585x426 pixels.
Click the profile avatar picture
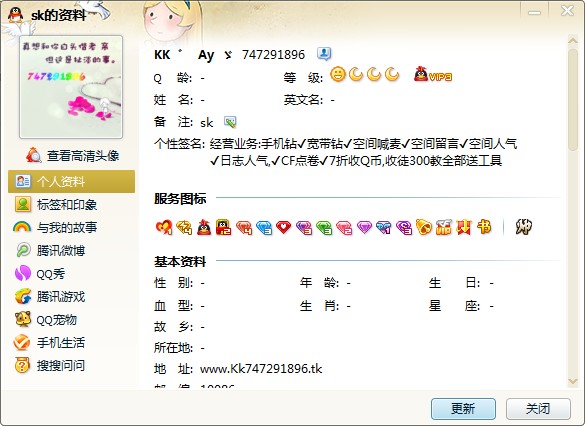[x=71, y=87]
